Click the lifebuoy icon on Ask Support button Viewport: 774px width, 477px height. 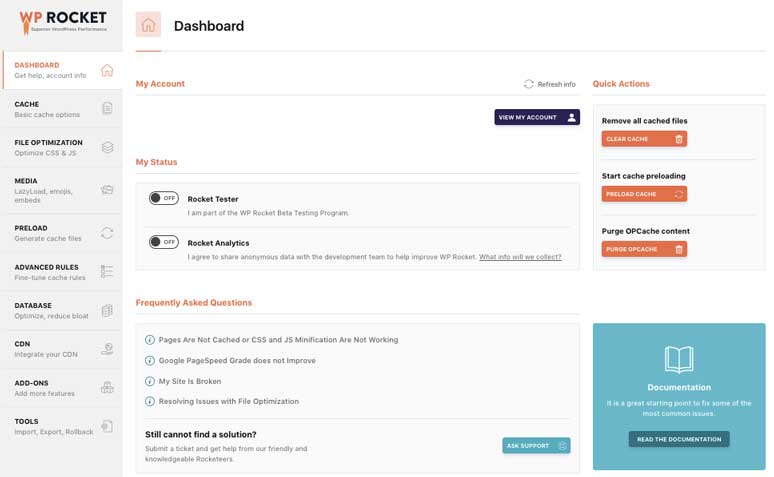(562, 445)
